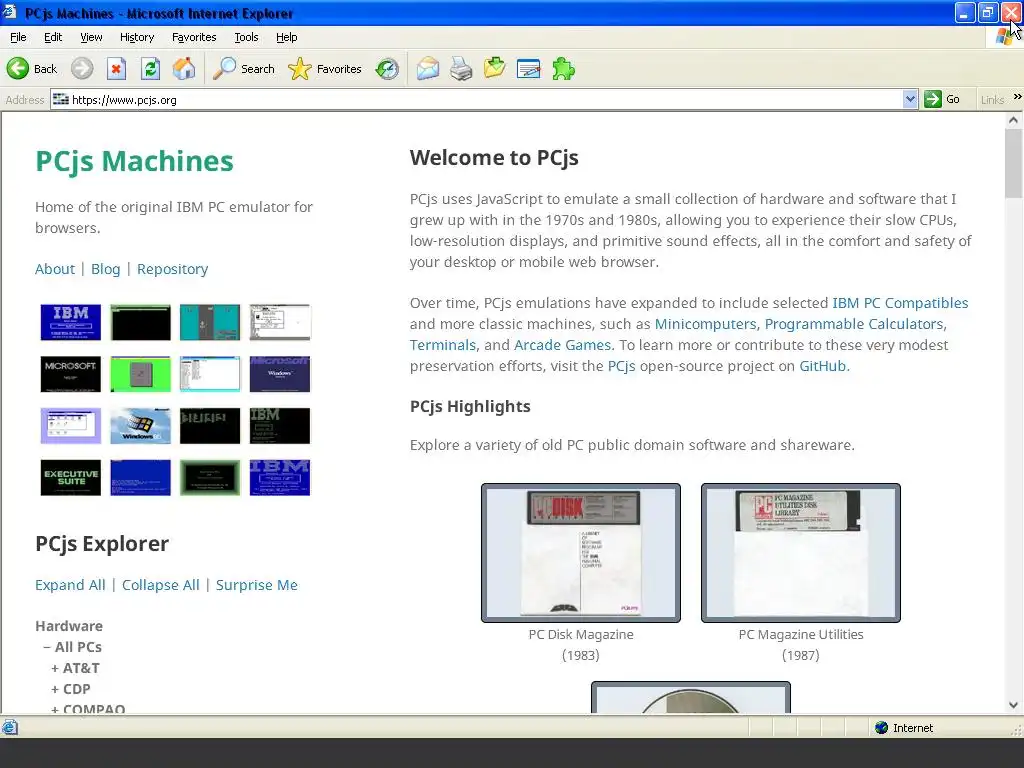Print the page with the printer icon
Viewport: 1024px width, 768px height.
click(x=461, y=69)
